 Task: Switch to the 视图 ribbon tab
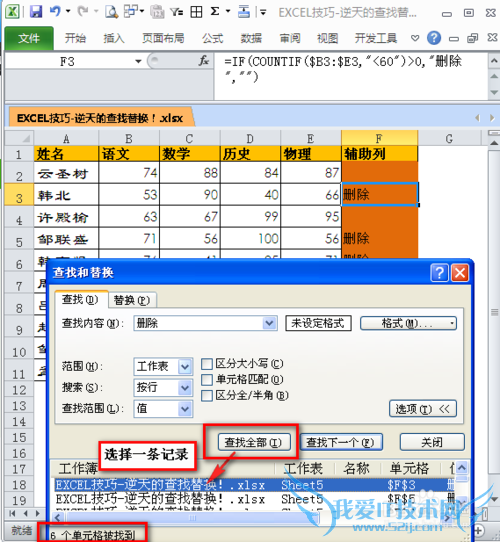(x=327, y=38)
